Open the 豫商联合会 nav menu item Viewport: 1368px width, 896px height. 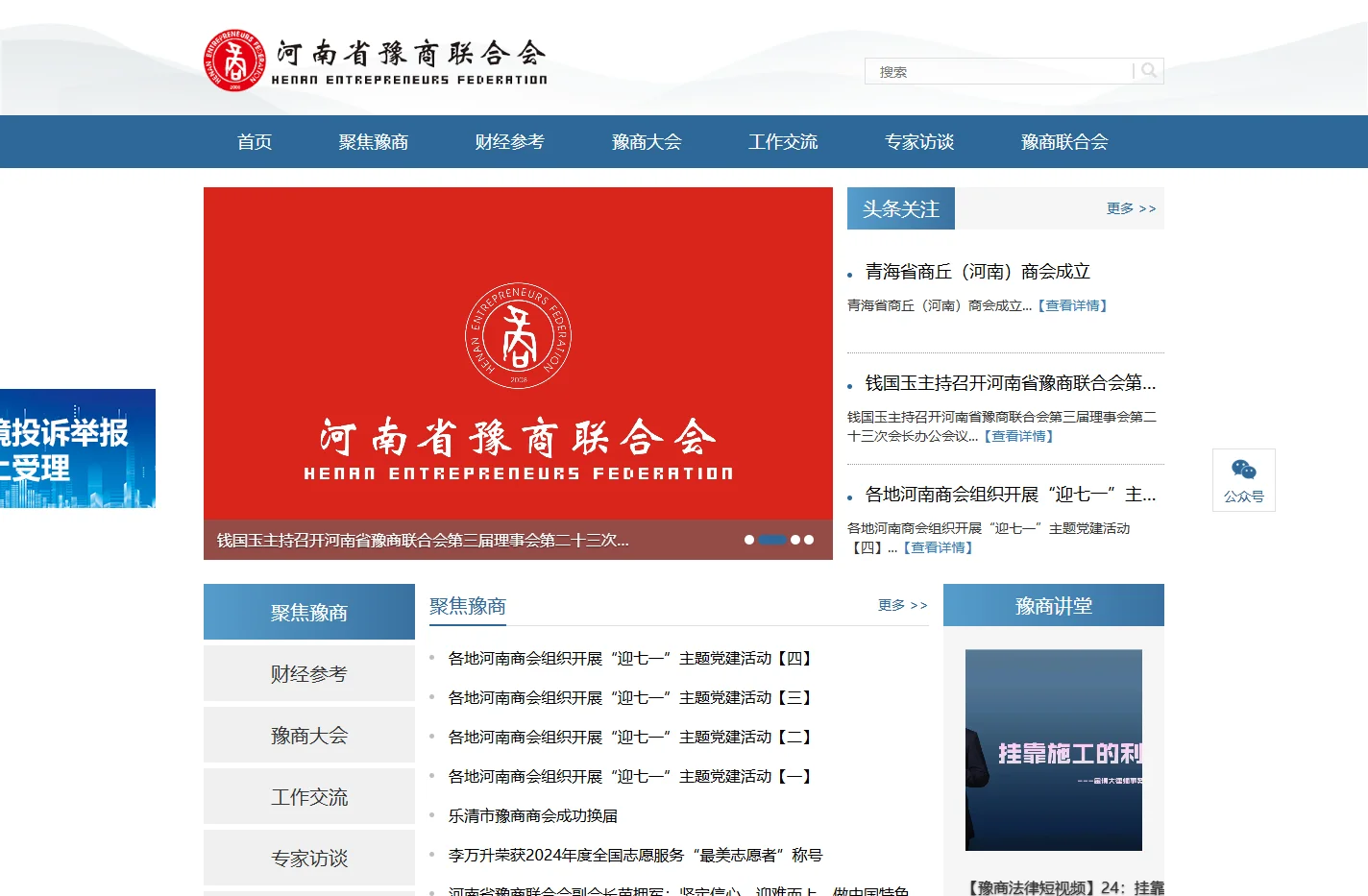pyautogui.click(x=1064, y=142)
